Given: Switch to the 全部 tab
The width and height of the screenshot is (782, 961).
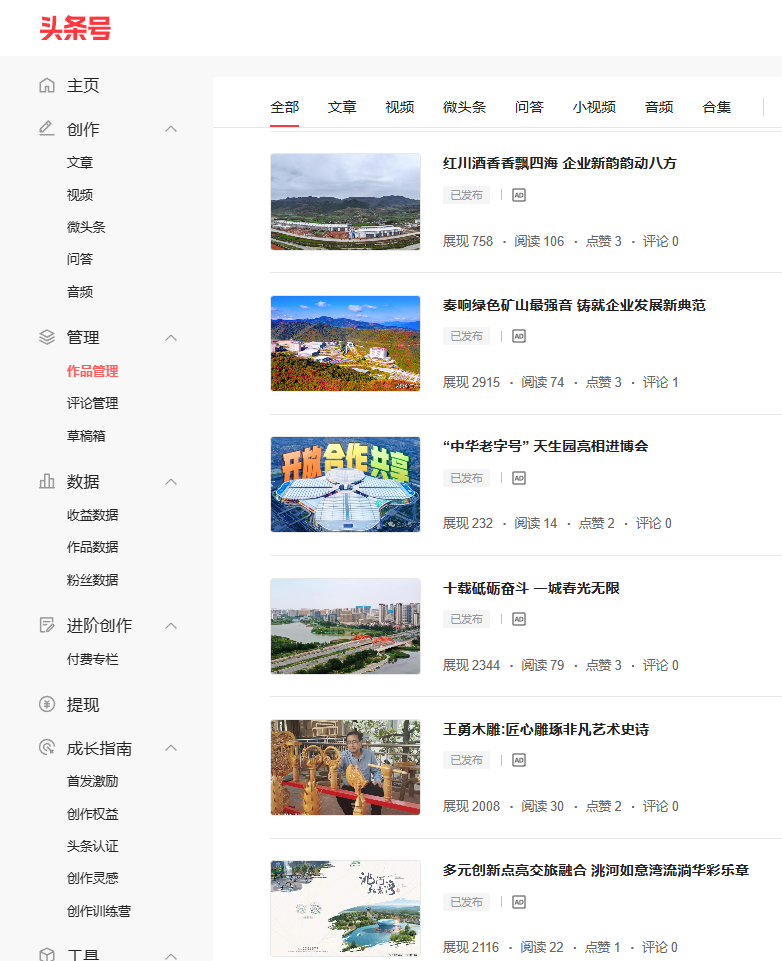Looking at the screenshot, I should 284,107.
